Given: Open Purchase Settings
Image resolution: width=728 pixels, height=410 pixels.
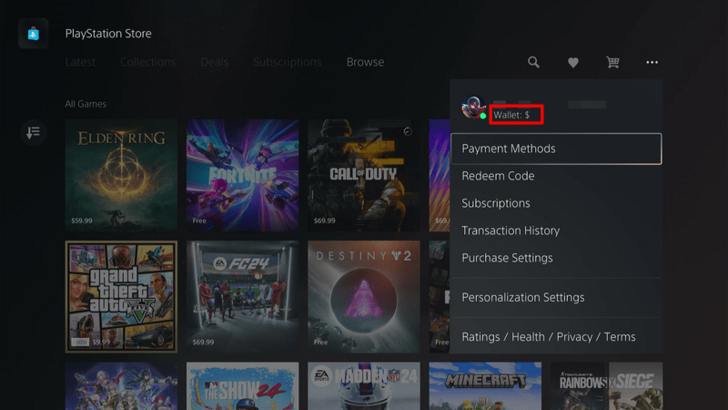Looking at the screenshot, I should click(x=556, y=258).
